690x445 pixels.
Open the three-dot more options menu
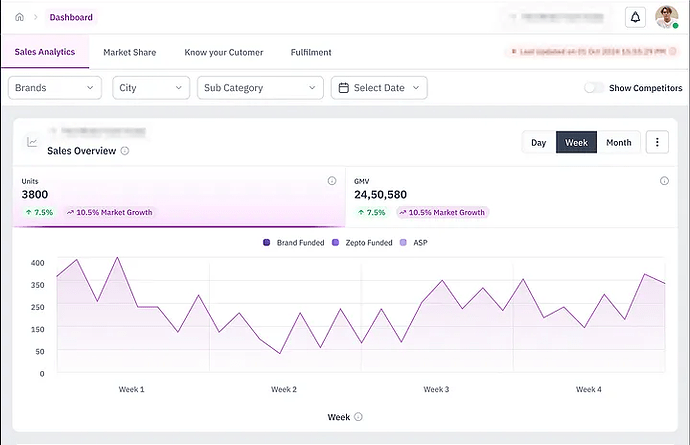coord(657,142)
